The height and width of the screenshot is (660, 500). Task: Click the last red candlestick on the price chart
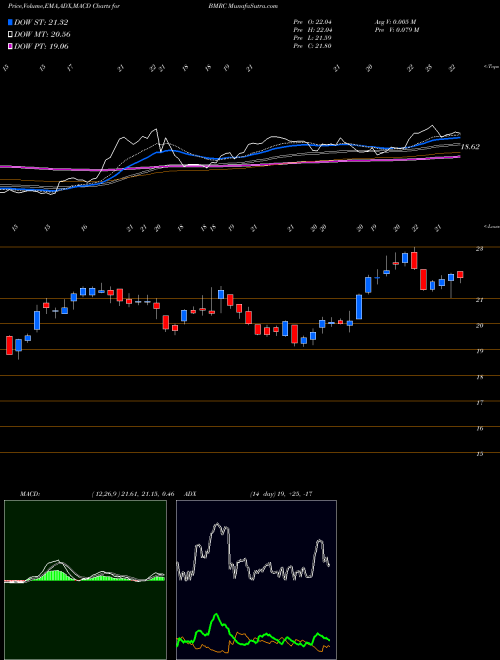[460, 275]
